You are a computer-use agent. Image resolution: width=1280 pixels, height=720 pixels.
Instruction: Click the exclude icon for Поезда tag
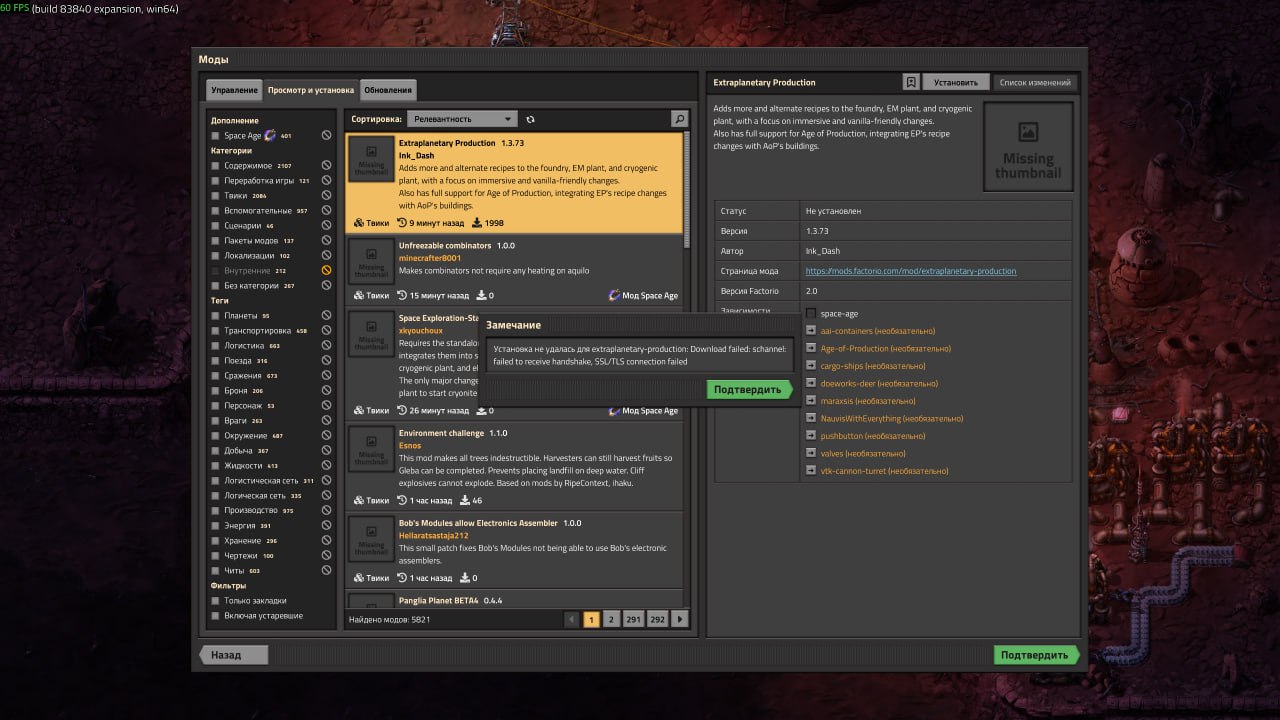[x=326, y=361]
